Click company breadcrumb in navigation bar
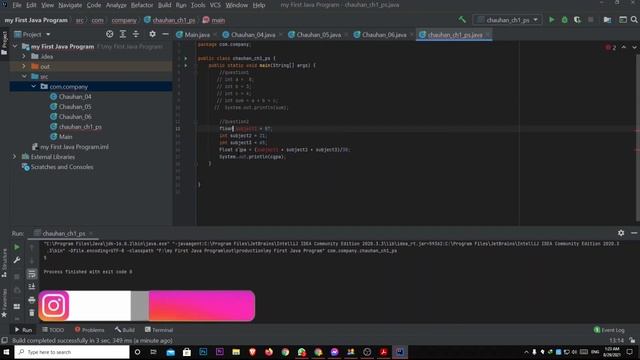 click(124, 20)
